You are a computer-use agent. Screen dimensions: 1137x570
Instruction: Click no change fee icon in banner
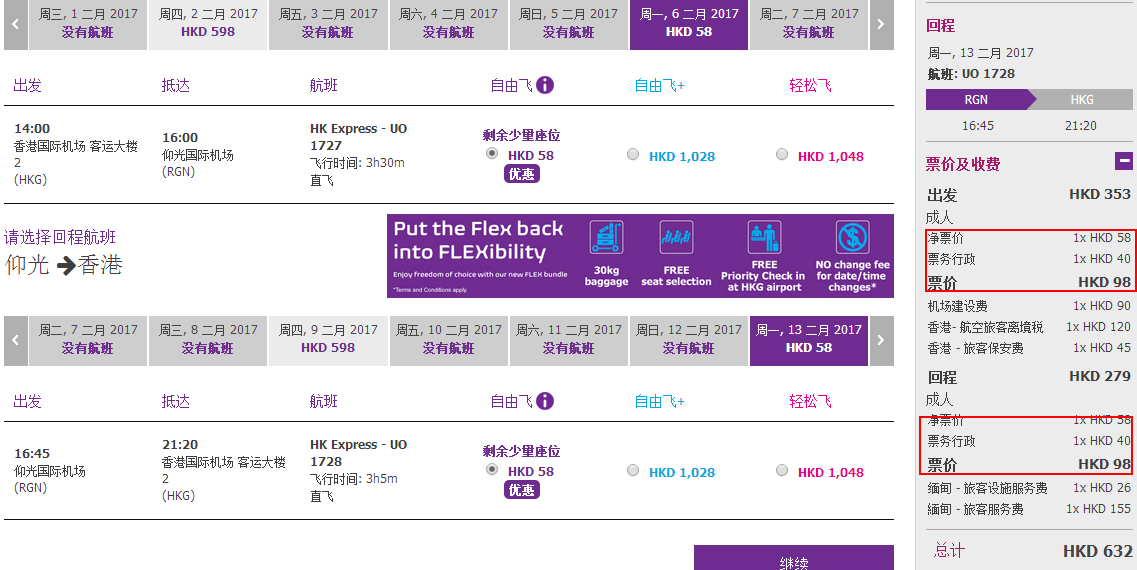point(852,237)
